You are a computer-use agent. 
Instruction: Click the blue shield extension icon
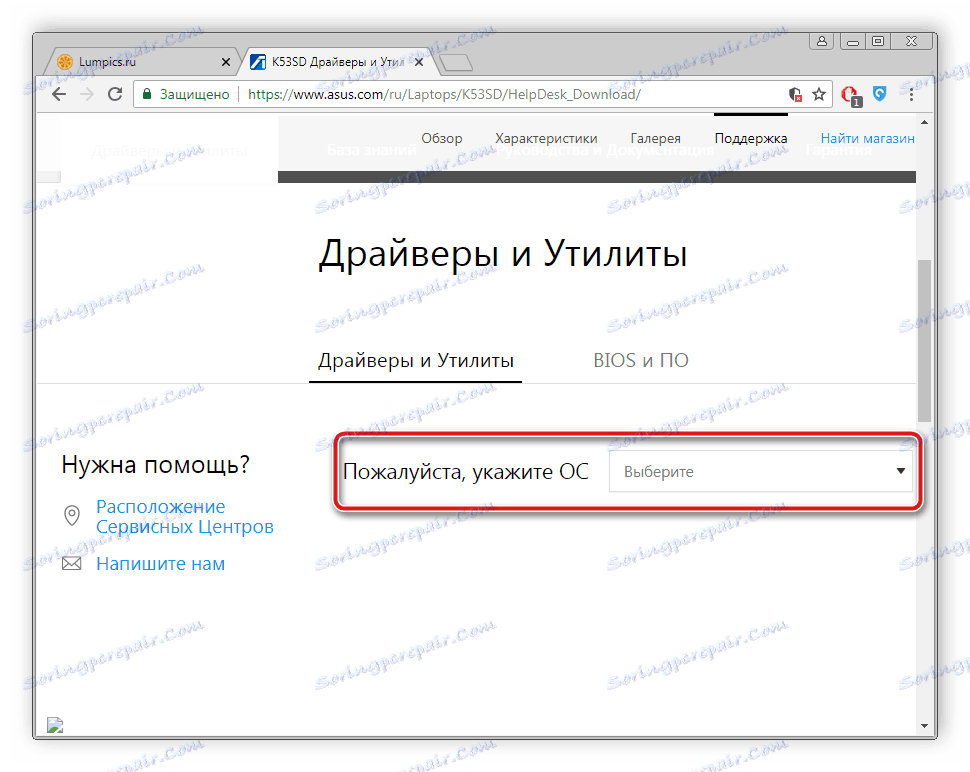879,93
